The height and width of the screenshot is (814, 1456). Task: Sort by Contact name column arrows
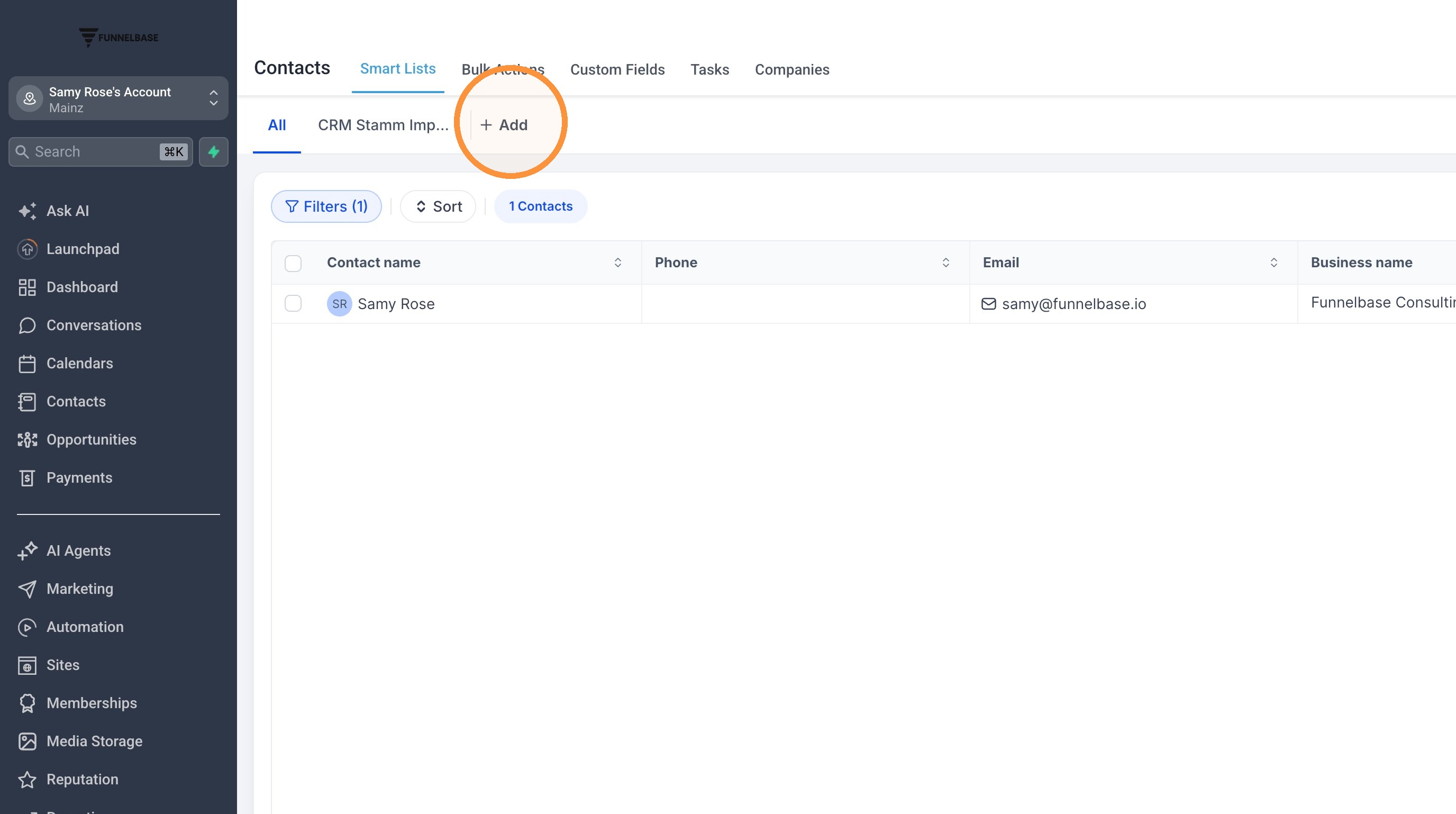618,263
